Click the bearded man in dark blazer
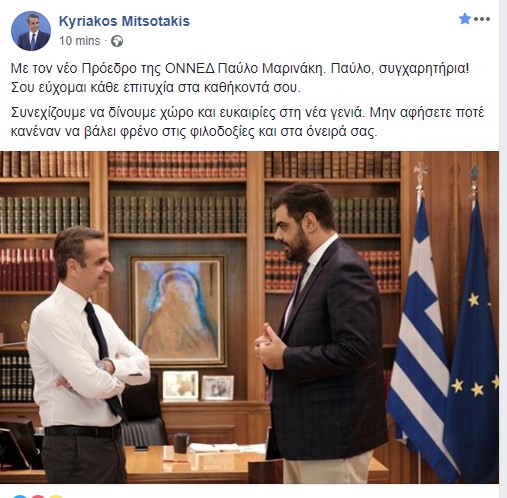Screen dimensions: 507x498 322,333
